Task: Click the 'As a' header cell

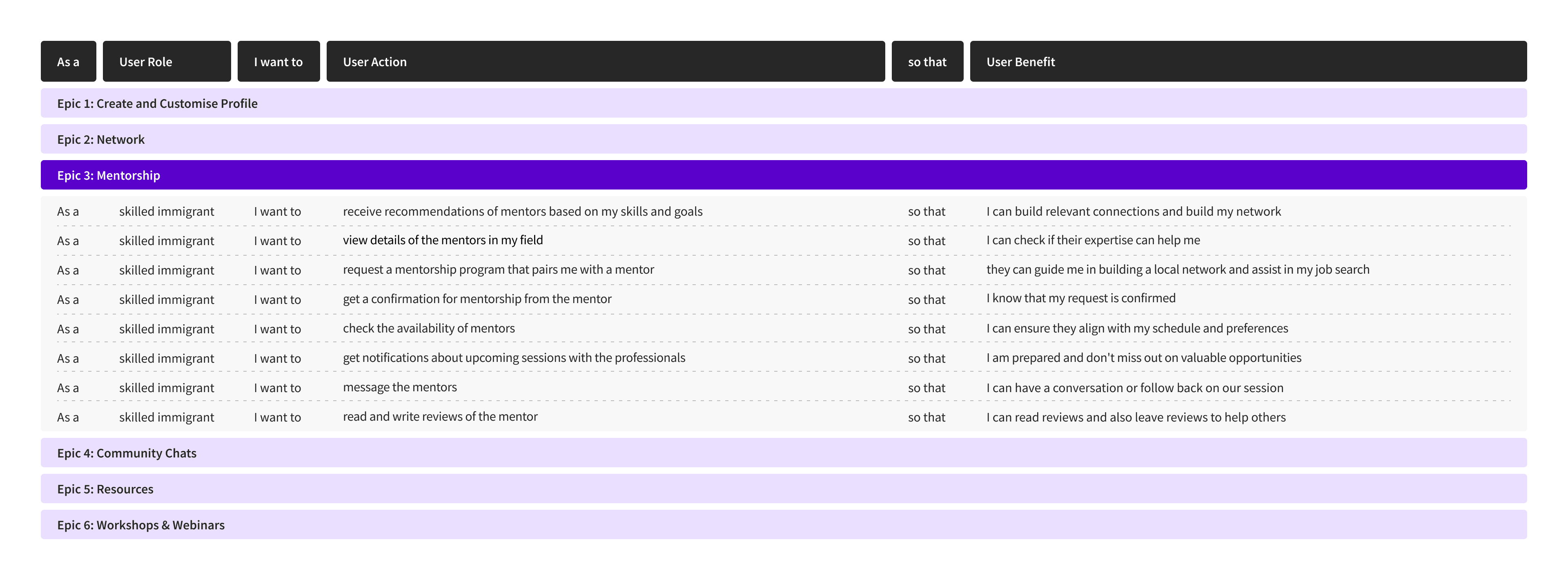Action: (x=68, y=61)
